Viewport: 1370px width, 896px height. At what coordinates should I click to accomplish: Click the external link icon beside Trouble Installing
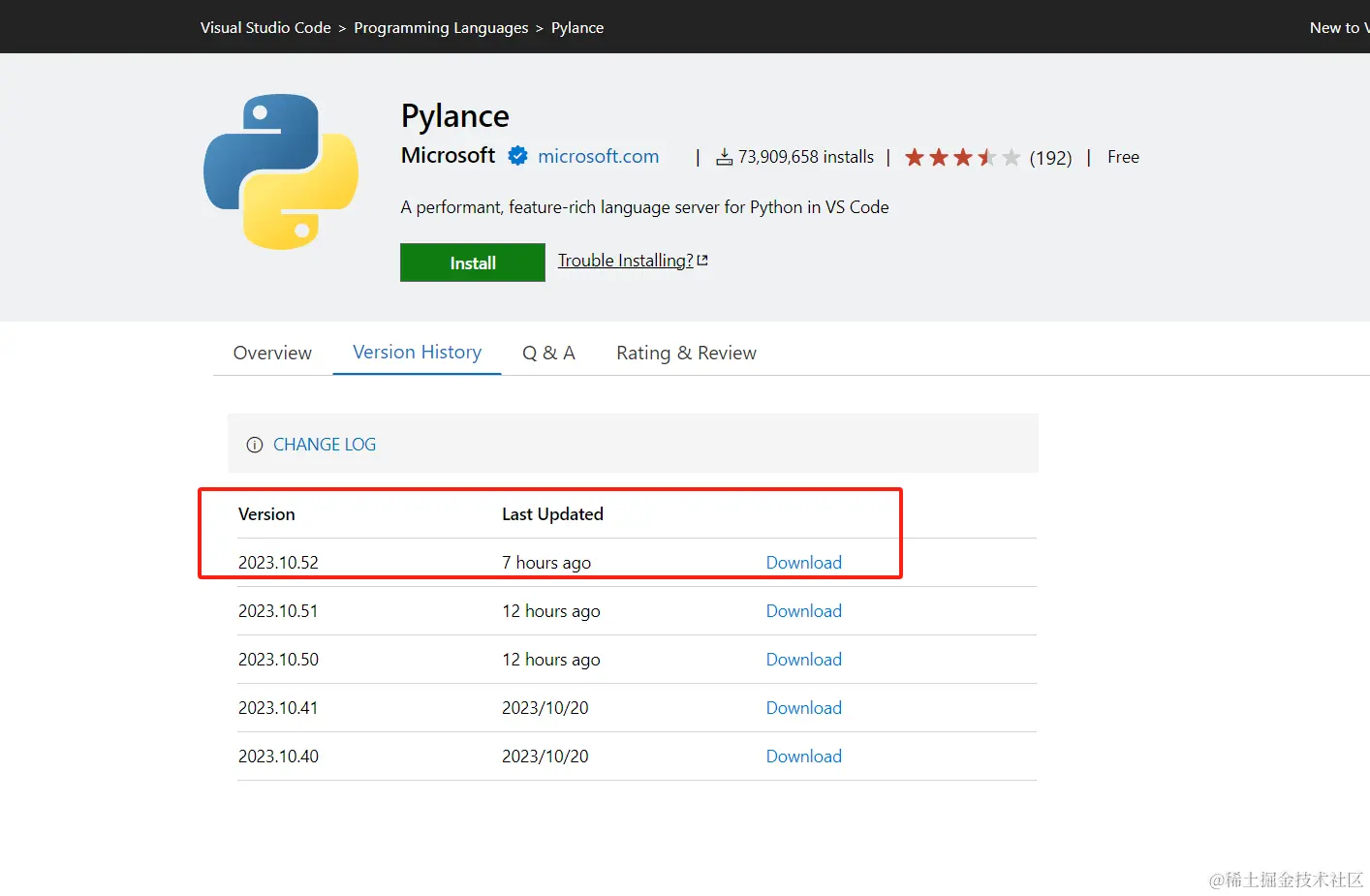point(702,261)
